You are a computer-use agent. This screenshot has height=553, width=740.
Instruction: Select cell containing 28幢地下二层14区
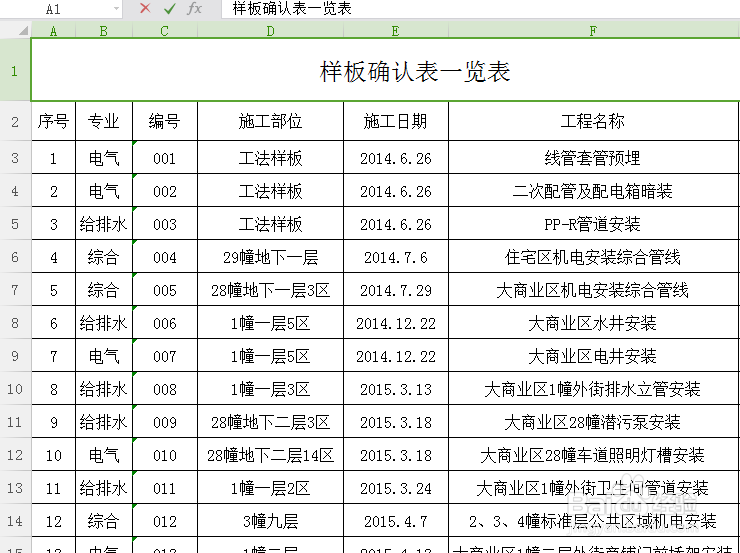270,455
